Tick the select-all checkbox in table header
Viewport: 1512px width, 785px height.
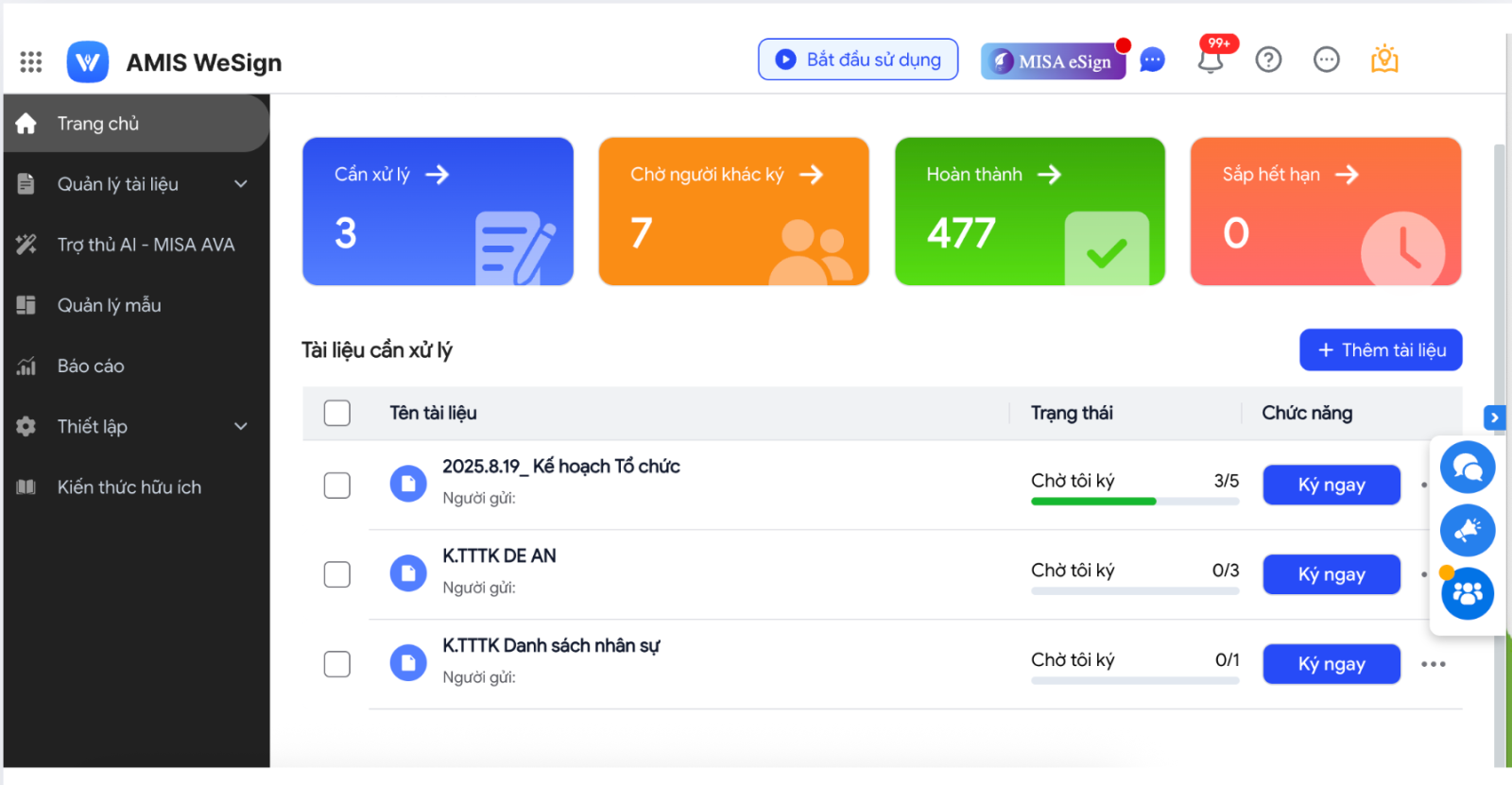click(337, 413)
